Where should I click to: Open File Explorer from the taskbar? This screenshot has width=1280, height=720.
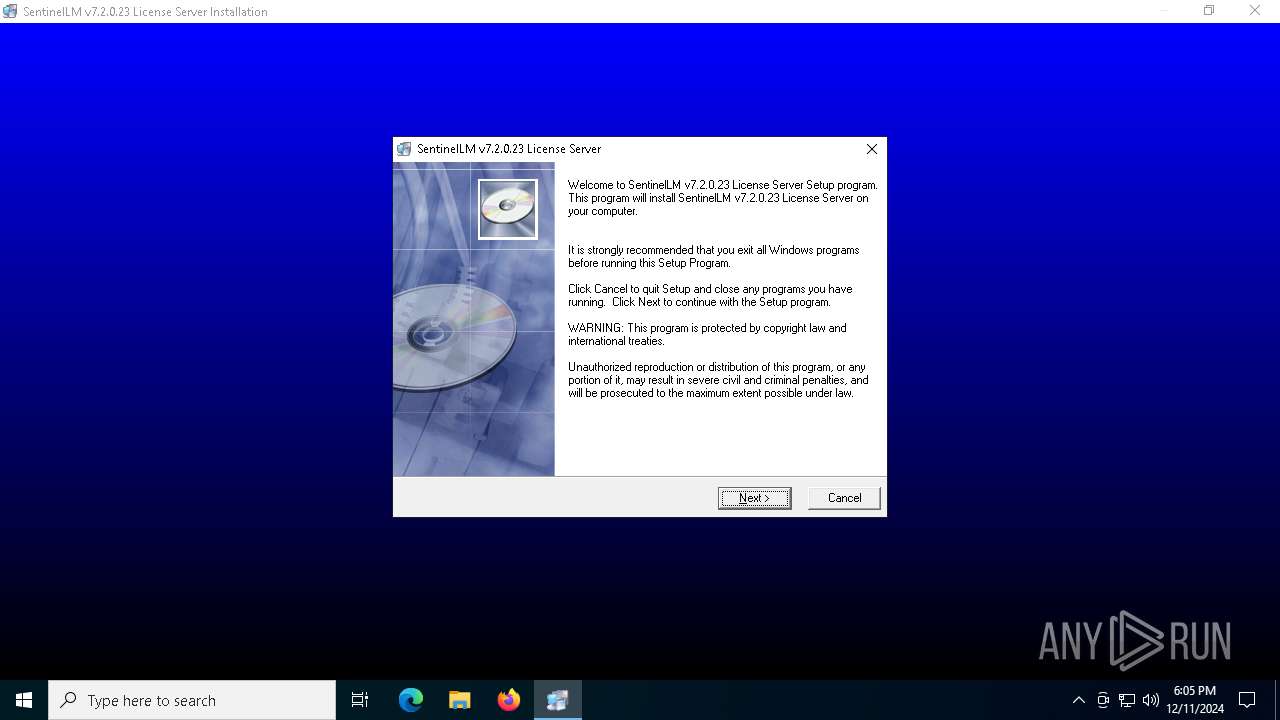point(460,700)
